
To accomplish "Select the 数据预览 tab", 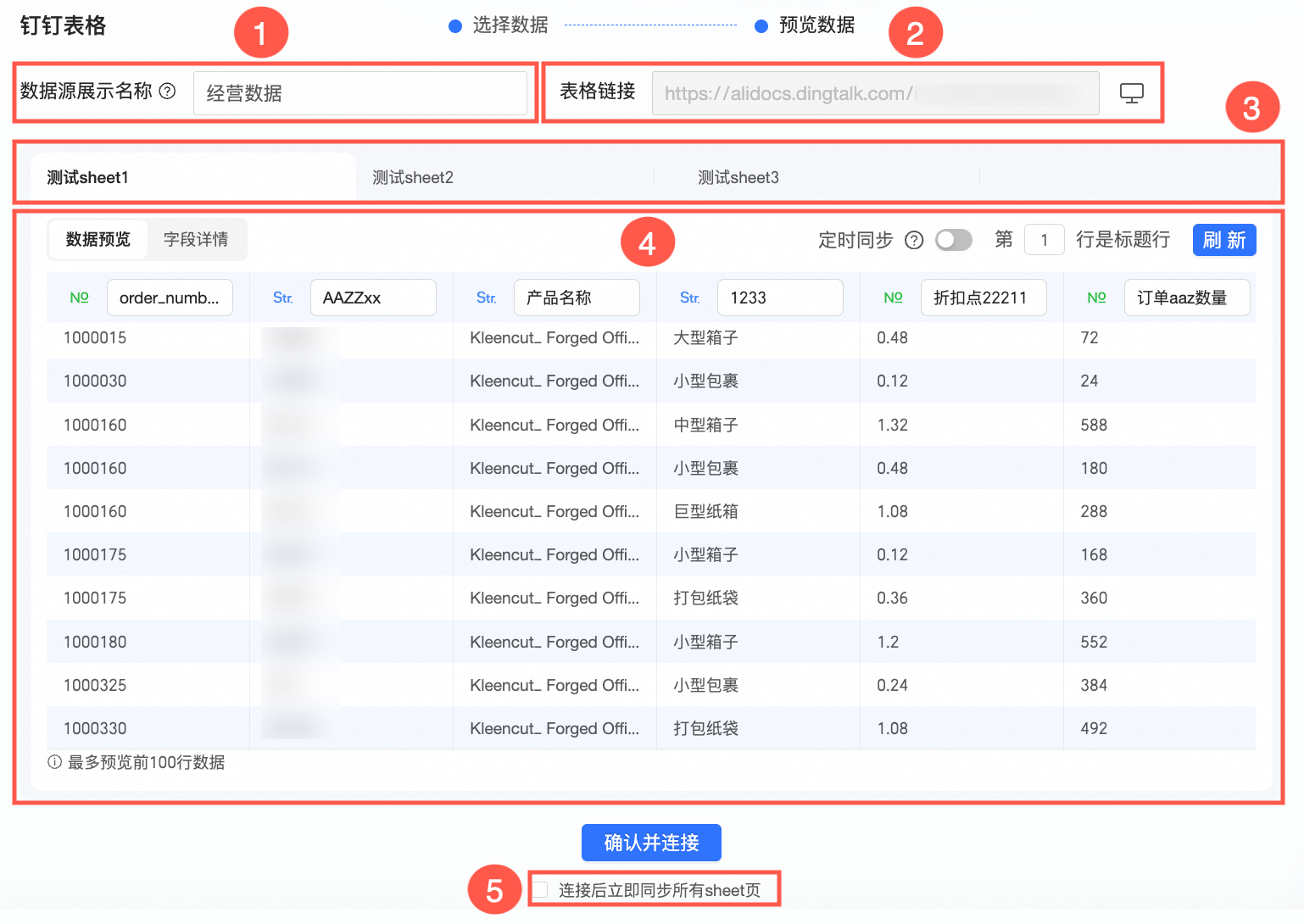I will 98,240.
